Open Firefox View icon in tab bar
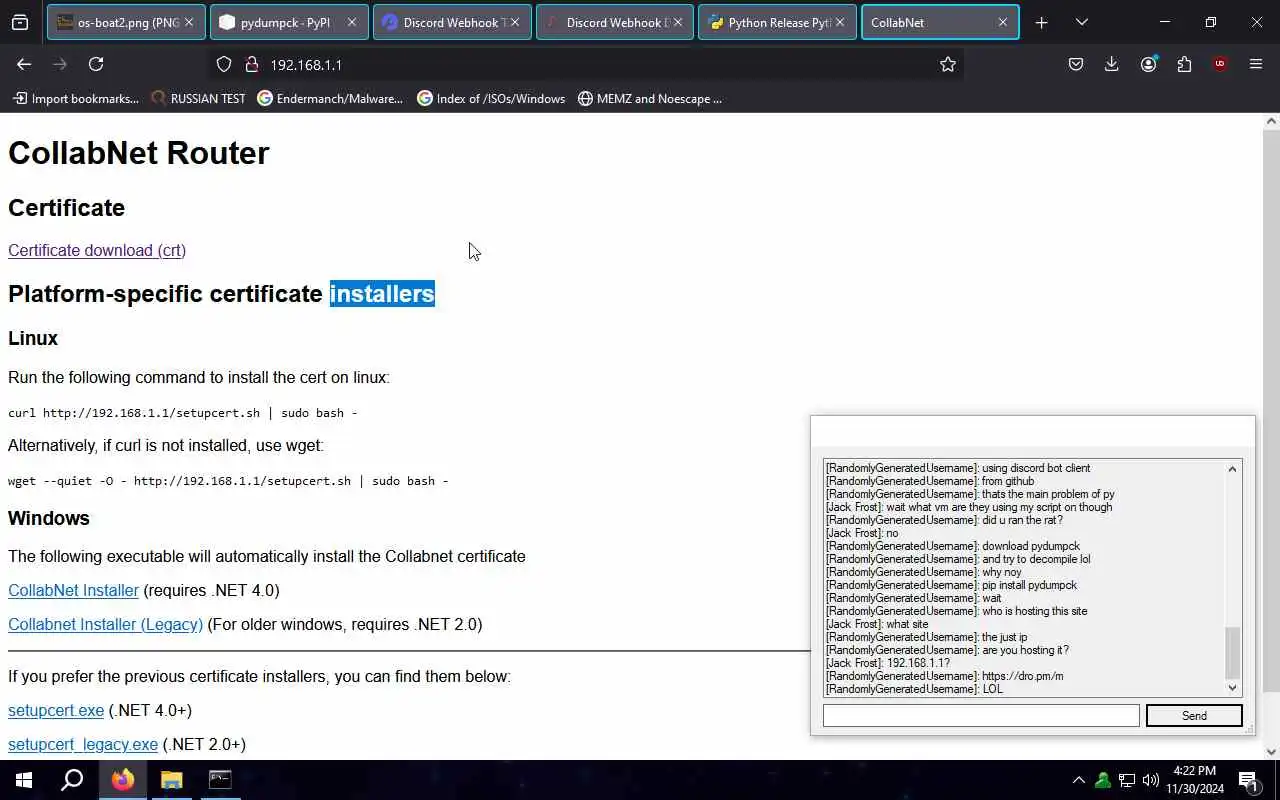 (20, 22)
